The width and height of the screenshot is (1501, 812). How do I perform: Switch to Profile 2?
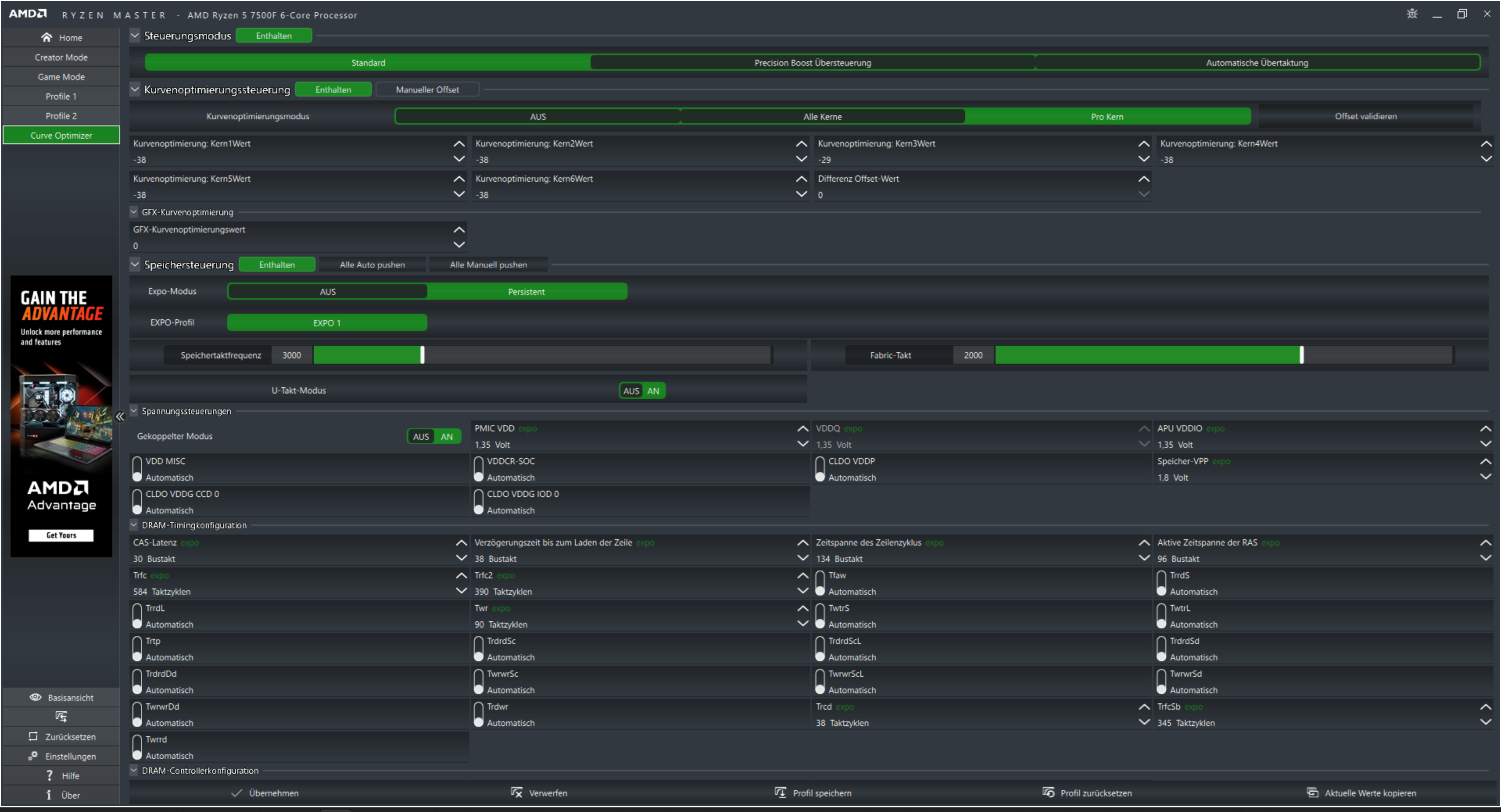coord(61,115)
